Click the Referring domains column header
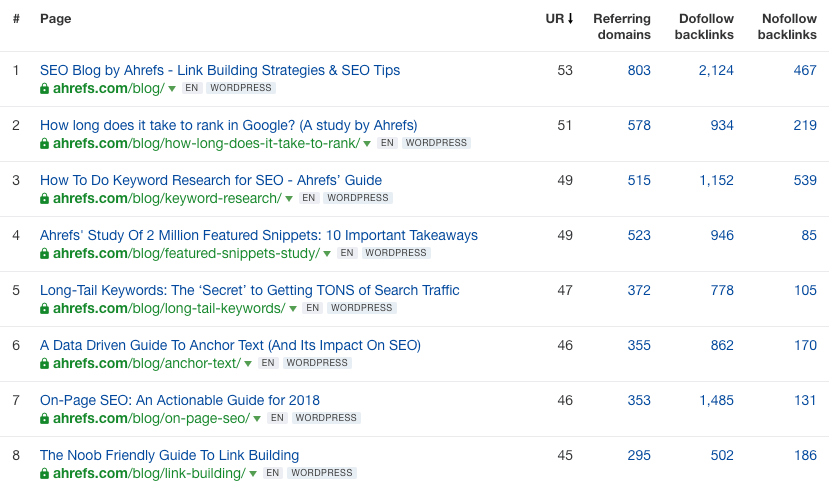The width and height of the screenshot is (829, 491). [621, 27]
